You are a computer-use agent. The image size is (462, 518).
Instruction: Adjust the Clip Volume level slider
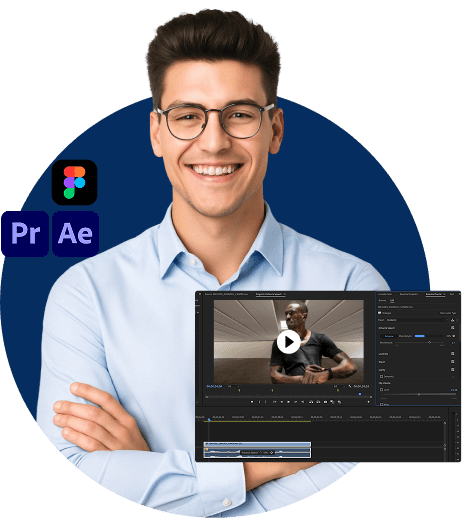pos(419,394)
